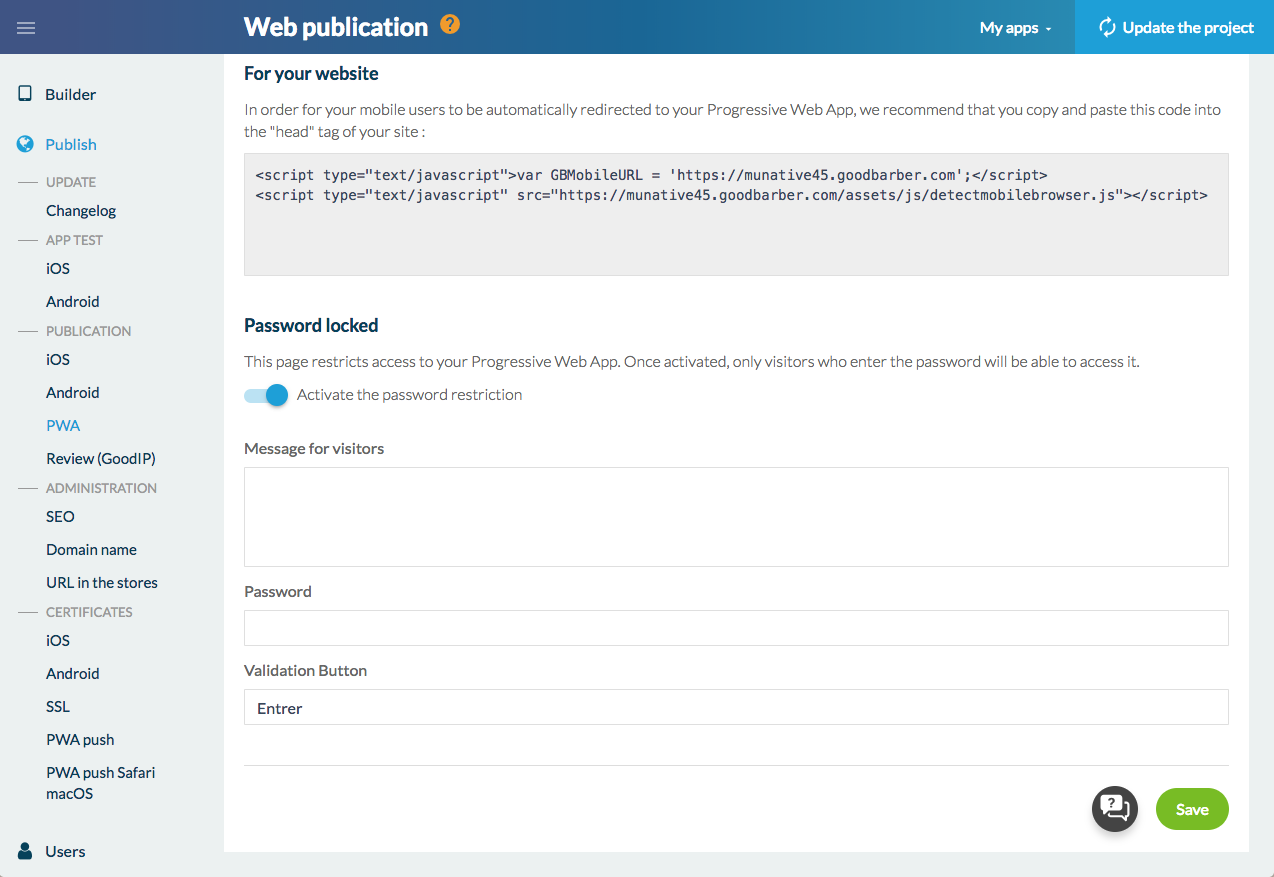Click the Message for visitors text area
The height and width of the screenshot is (877, 1274).
click(x=735, y=517)
